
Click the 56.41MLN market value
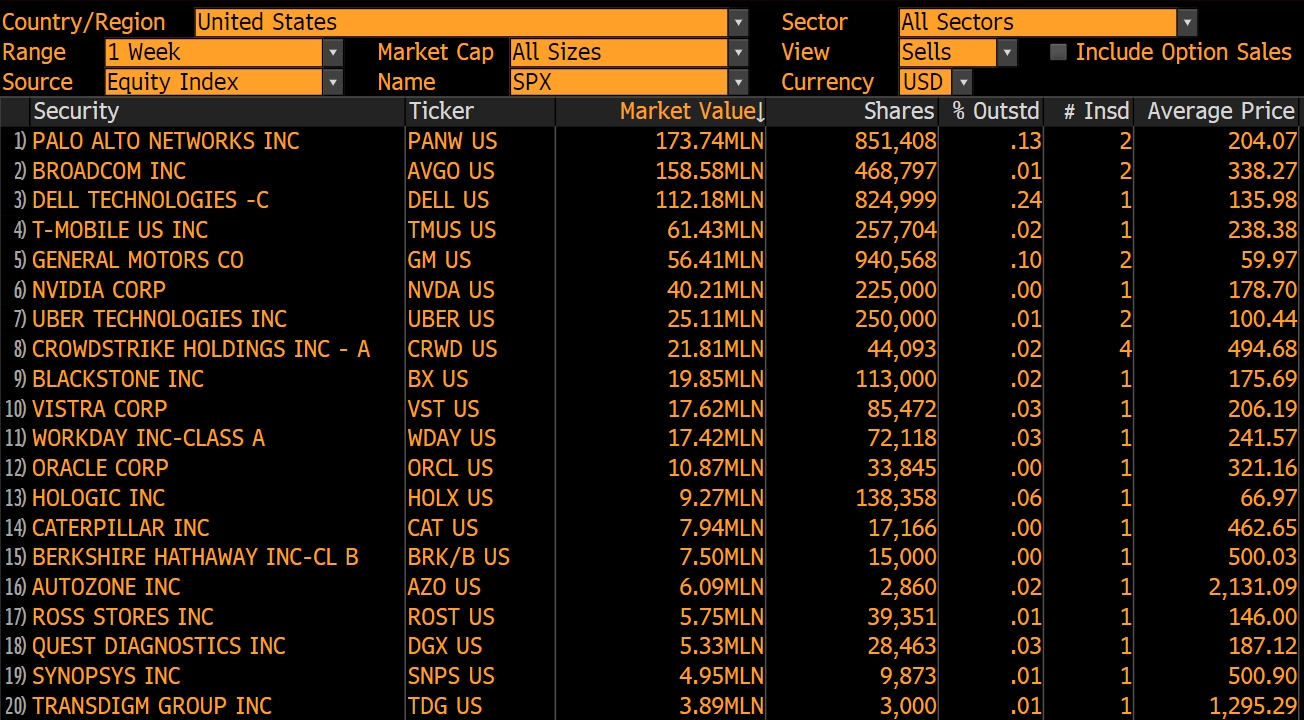point(715,260)
